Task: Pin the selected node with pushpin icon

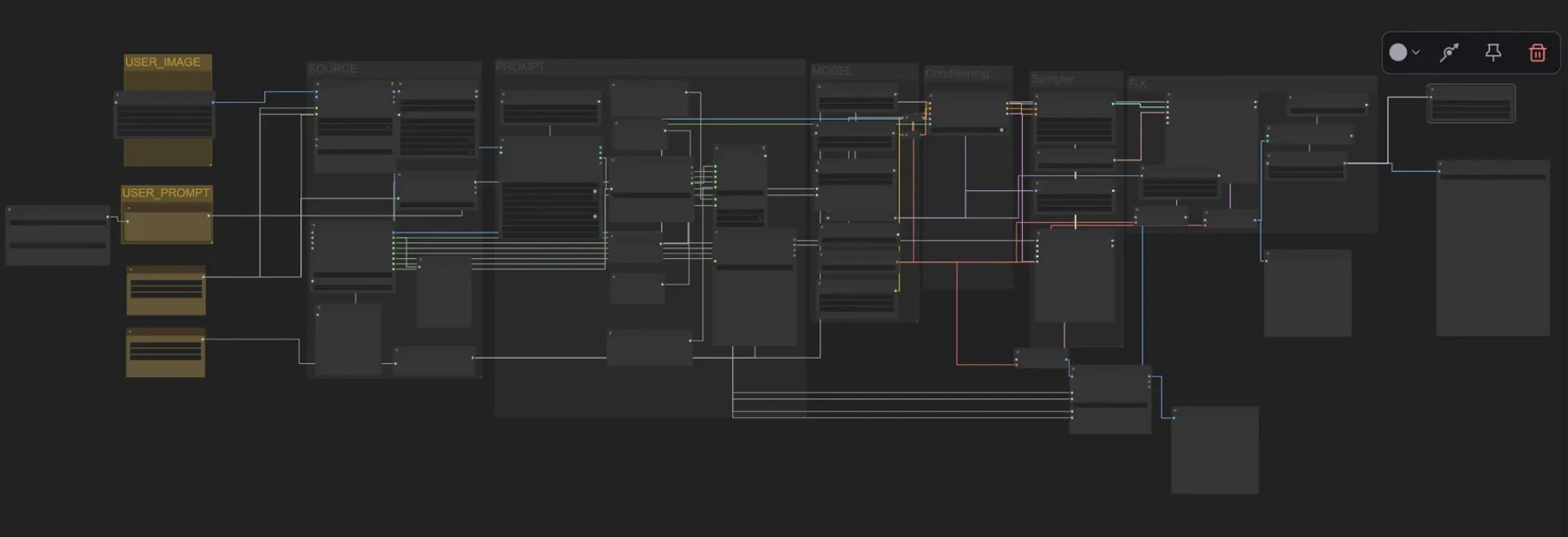Action: point(1492,53)
